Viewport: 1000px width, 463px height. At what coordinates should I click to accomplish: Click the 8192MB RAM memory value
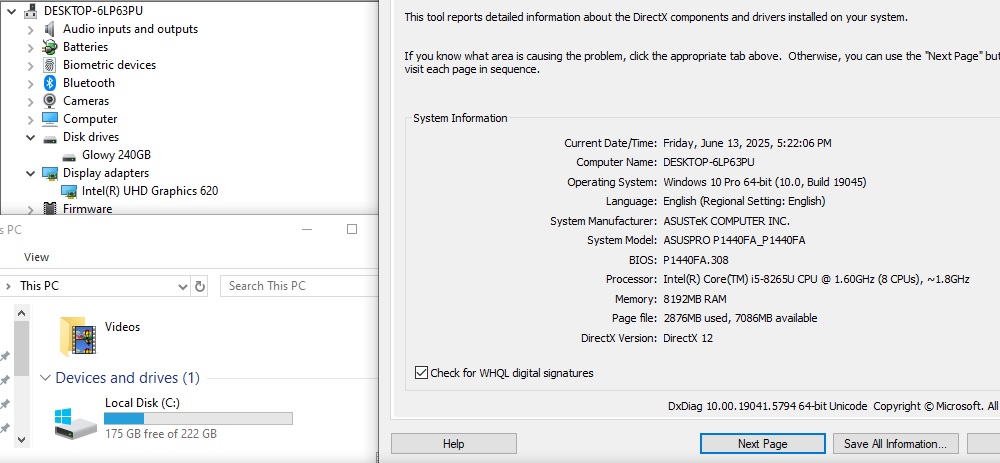[x=695, y=299]
